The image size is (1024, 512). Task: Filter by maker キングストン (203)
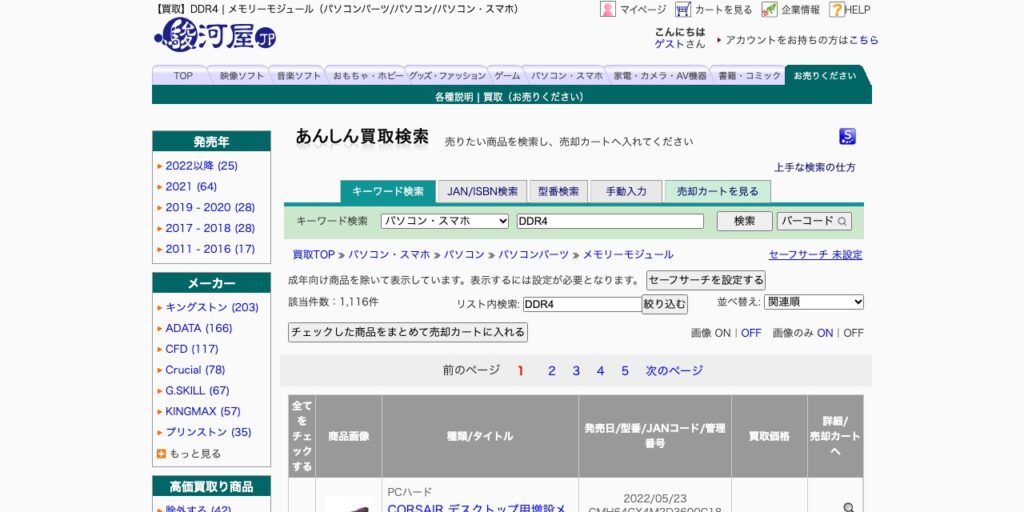[x=212, y=308]
